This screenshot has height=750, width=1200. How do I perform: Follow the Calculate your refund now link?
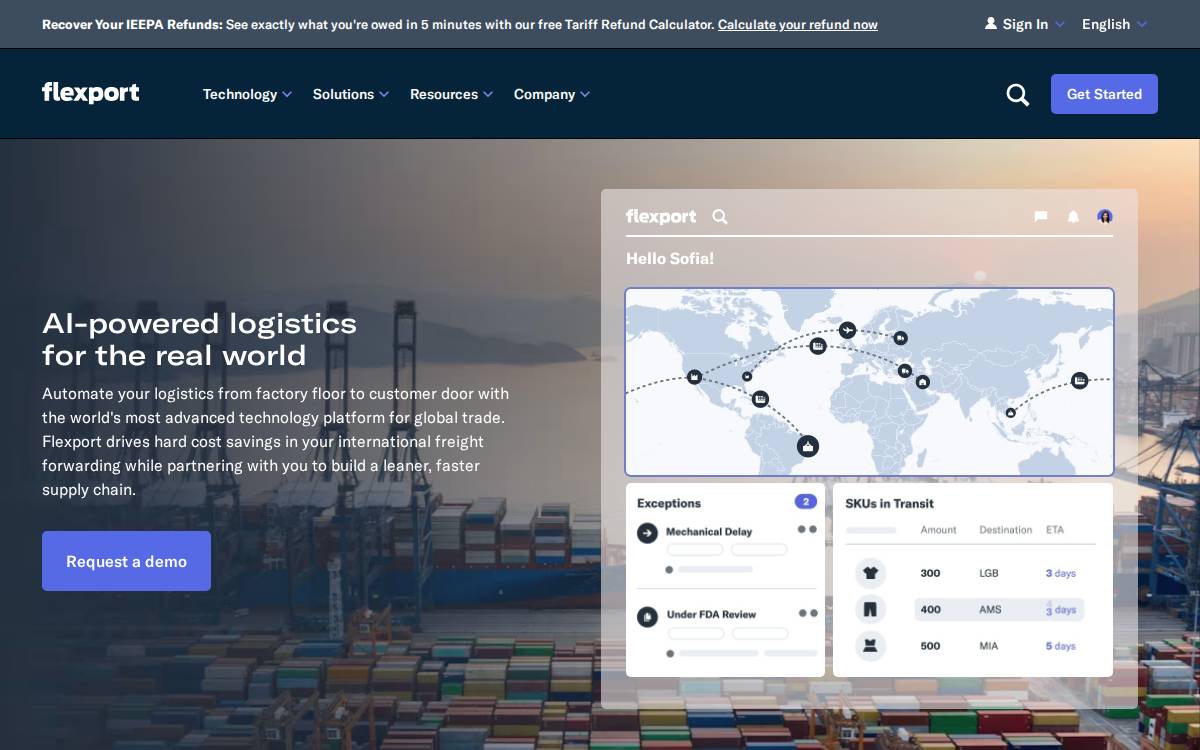[798, 24]
